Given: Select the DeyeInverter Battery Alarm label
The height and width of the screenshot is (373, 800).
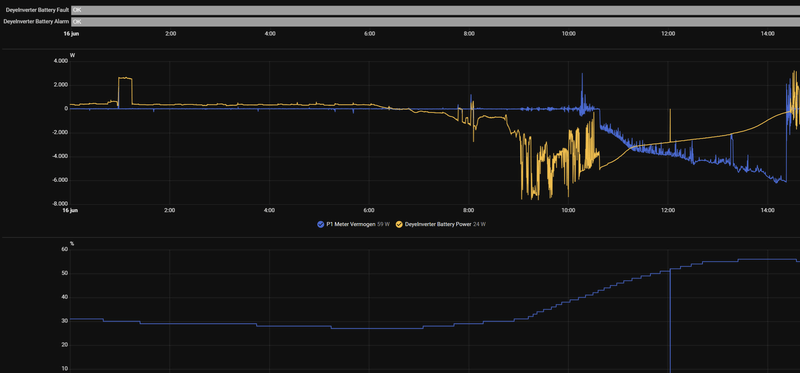Looking at the screenshot, I should coord(36,22).
